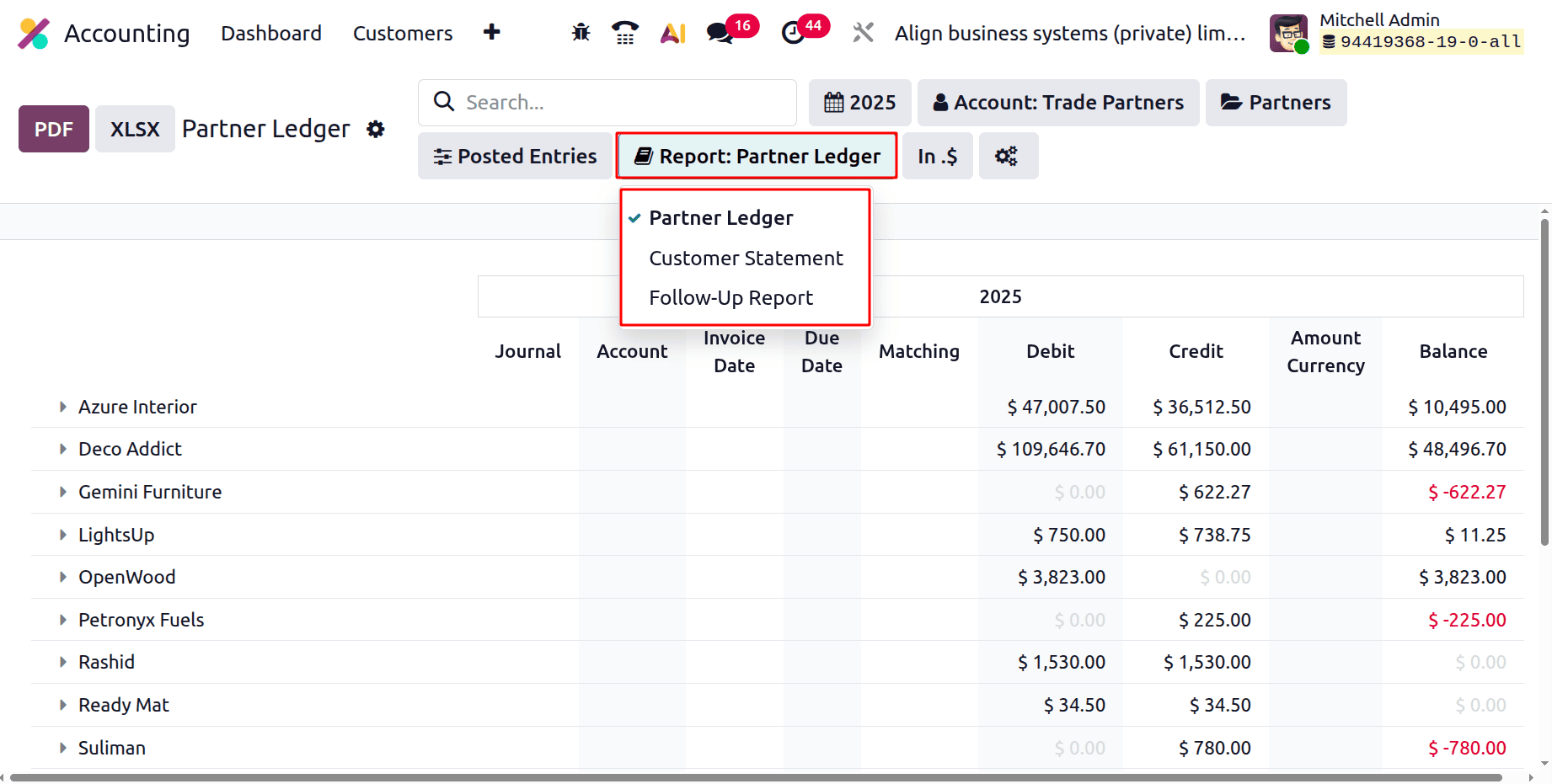Open report options gears button
This screenshot has width=1552, height=784.
point(1008,156)
